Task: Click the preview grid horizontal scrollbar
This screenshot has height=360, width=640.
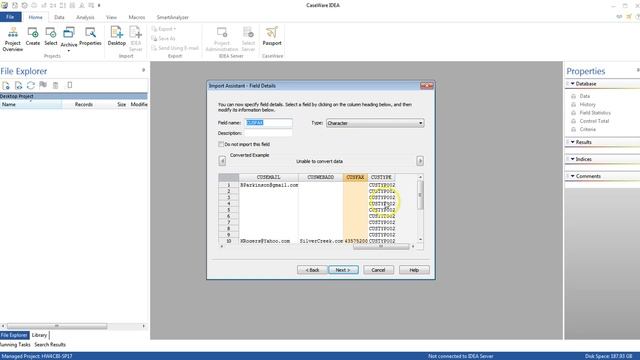Action: (381, 246)
